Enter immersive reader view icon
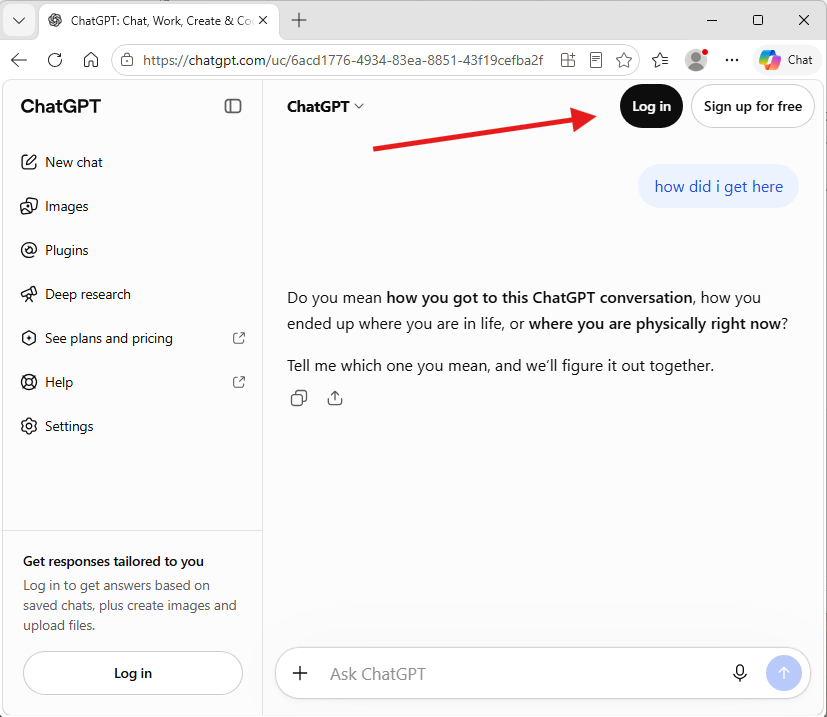This screenshot has width=827, height=717. 596,60
